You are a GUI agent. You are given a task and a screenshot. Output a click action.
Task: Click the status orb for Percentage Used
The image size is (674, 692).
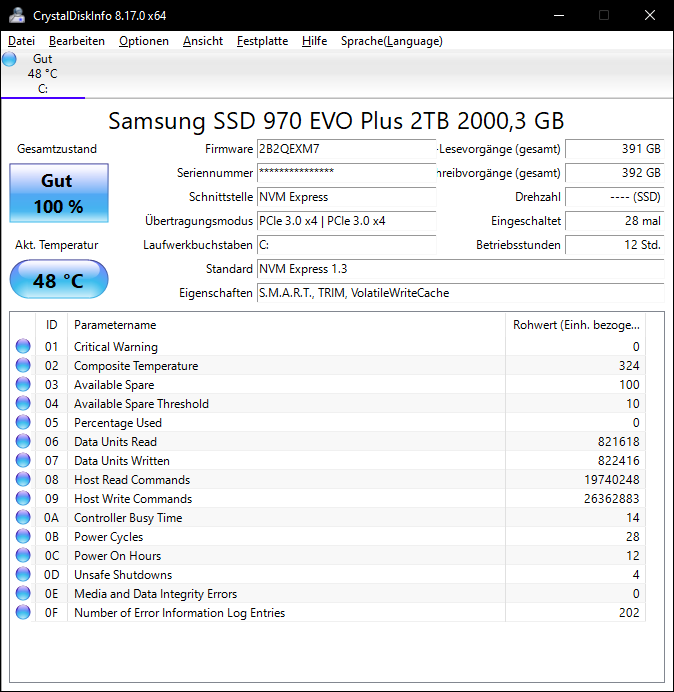click(23, 422)
